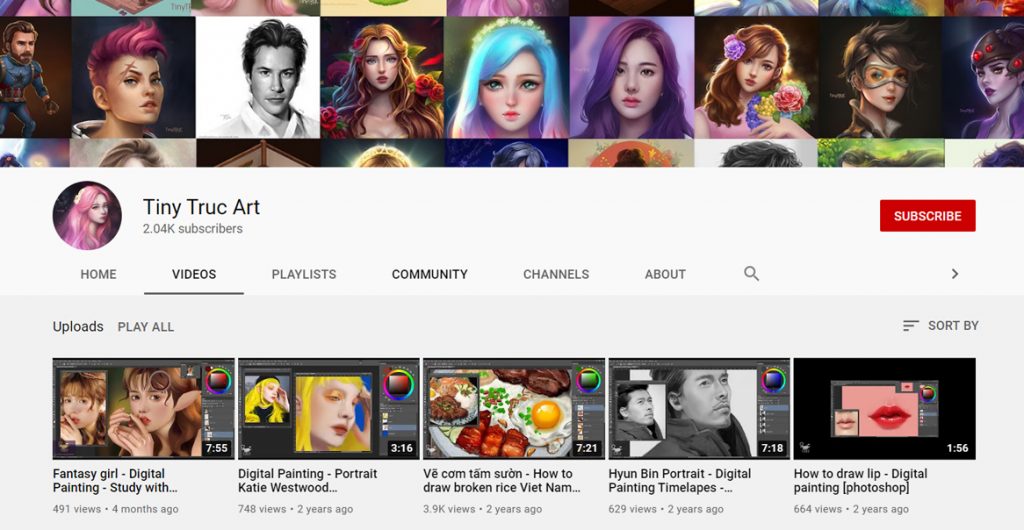Screen dimensions: 1024x530
Task: Play the Katie Westwood portrait video thumbnail
Action: (x=328, y=408)
